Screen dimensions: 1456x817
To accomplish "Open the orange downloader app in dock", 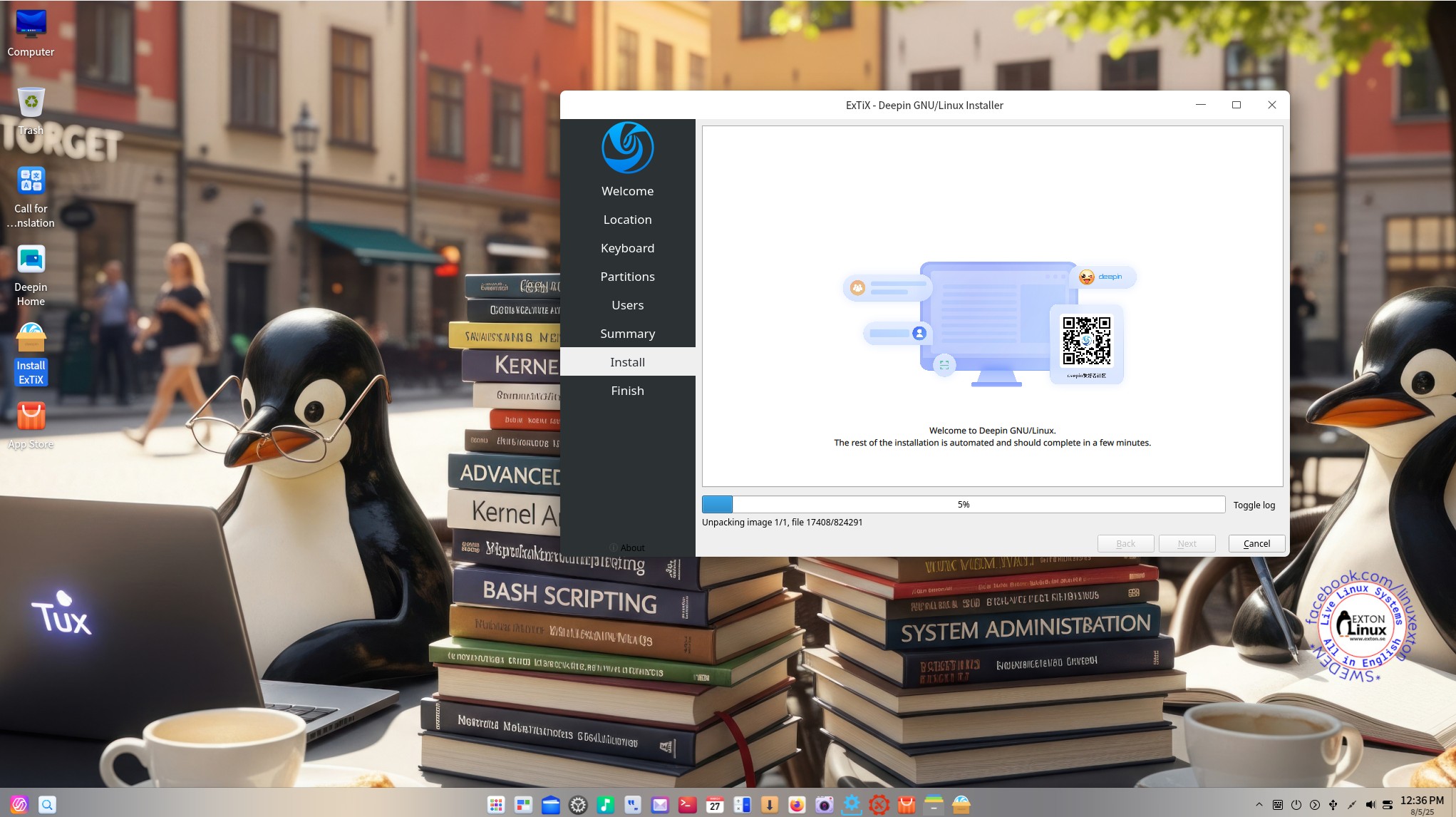I will point(769,805).
